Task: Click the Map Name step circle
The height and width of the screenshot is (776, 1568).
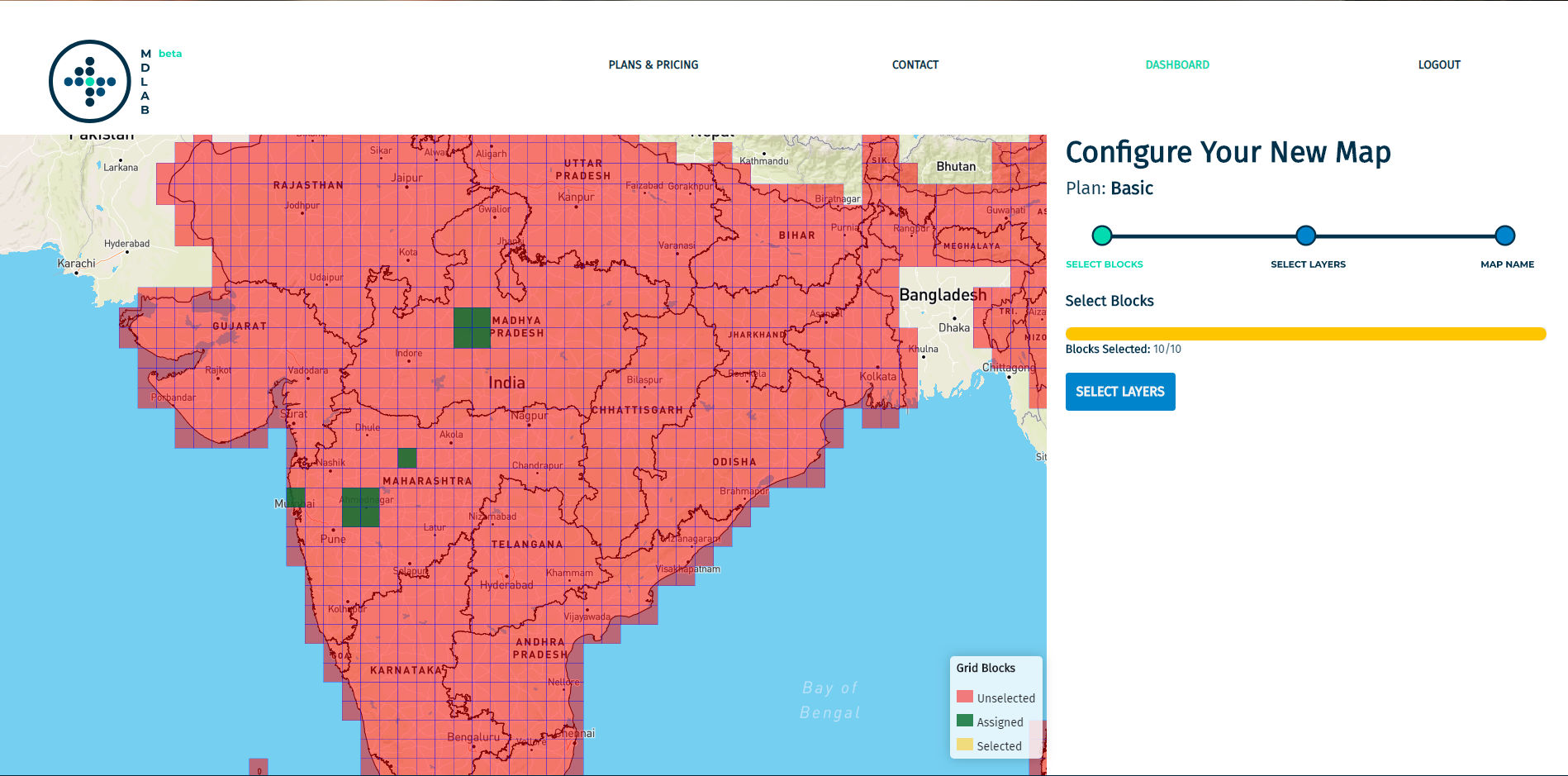Action: coord(1505,236)
